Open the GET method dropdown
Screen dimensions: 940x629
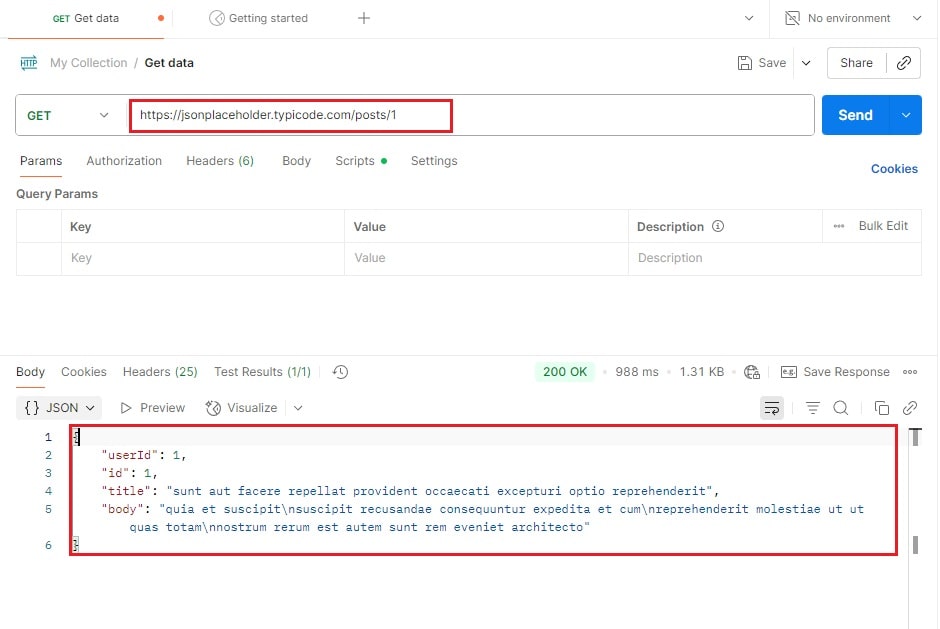[68, 115]
